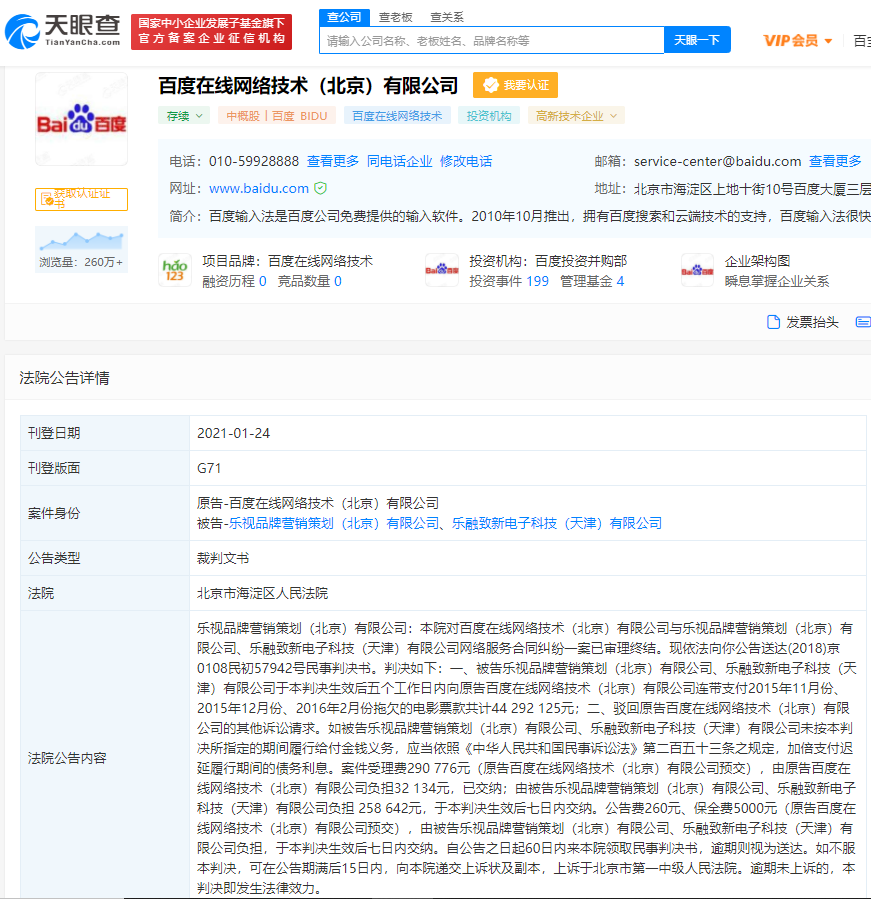Screen dimensions: 871x899
Task: Click the 发票抬头 document icon
Action: point(774,322)
